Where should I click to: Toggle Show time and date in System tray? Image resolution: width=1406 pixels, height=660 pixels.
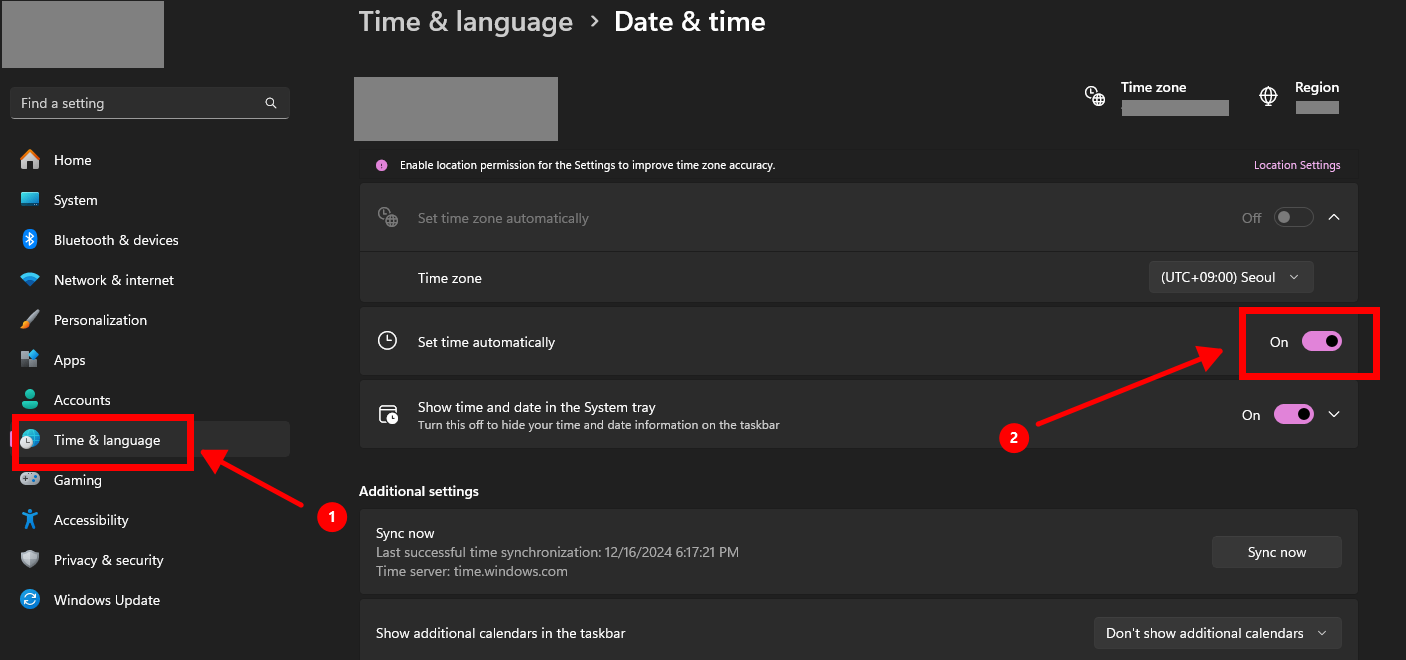(1293, 415)
